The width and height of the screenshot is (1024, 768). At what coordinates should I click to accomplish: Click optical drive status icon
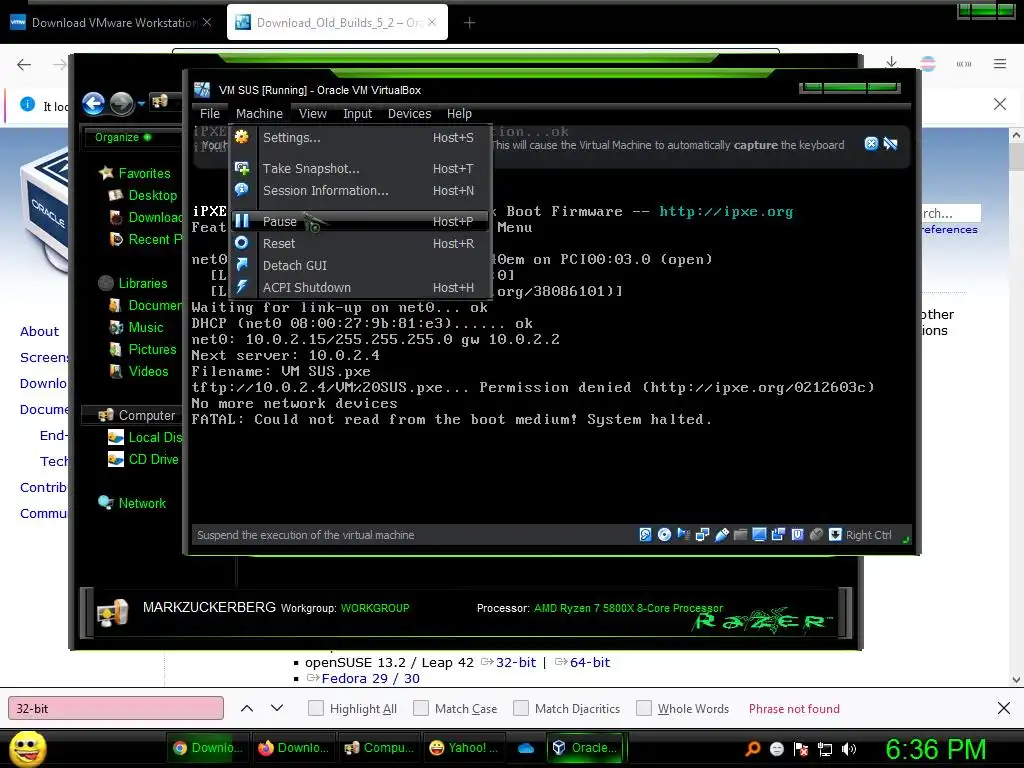coord(664,535)
